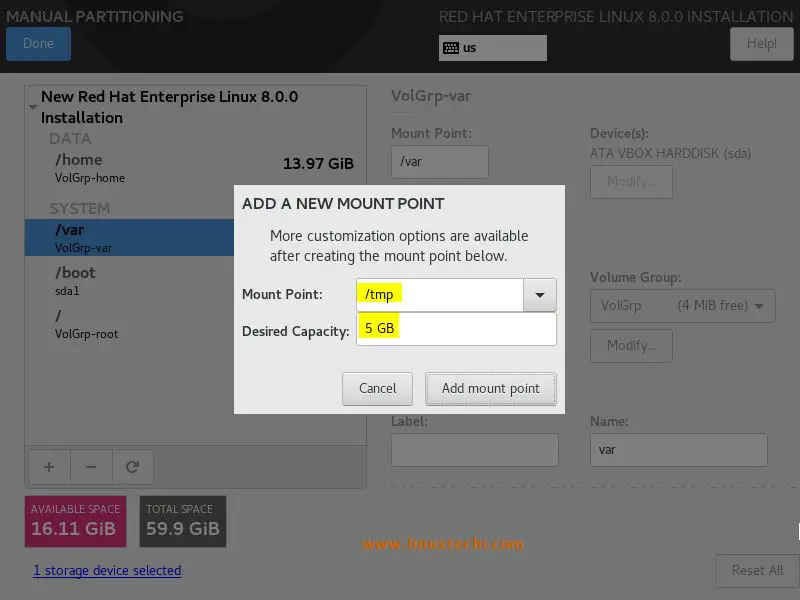Click the SYSTEM section label
800x600 pixels.
tap(80, 209)
